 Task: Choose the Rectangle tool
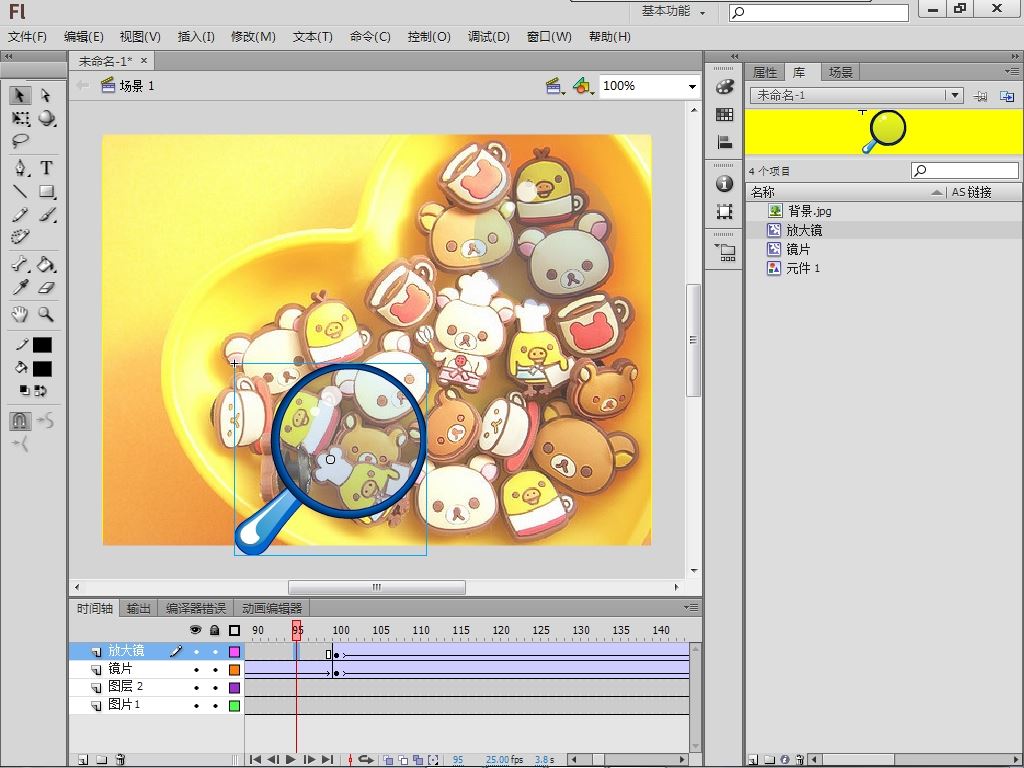pyautogui.click(x=46, y=191)
